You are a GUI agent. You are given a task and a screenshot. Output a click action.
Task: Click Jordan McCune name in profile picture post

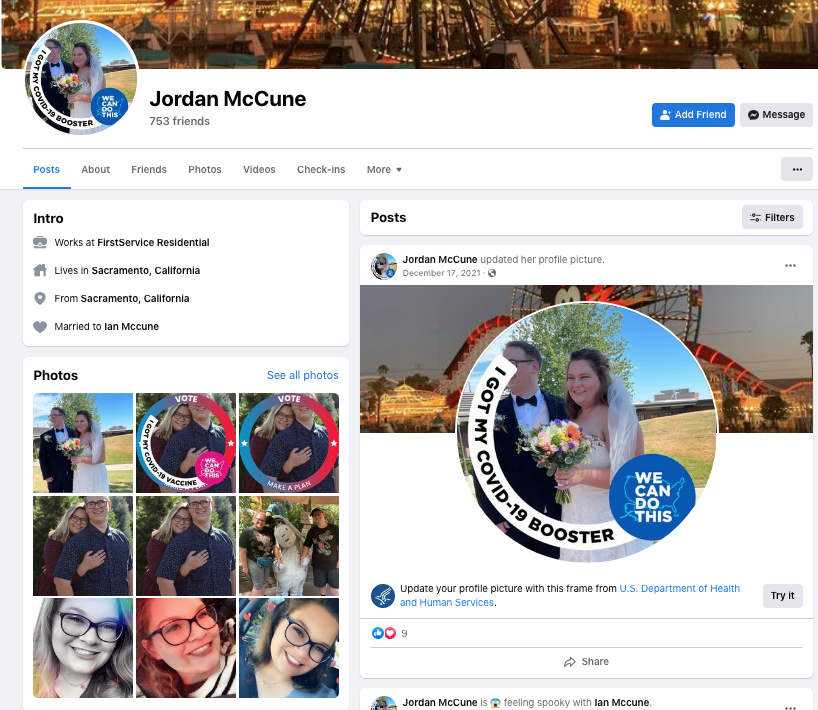(x=440, y=259)
